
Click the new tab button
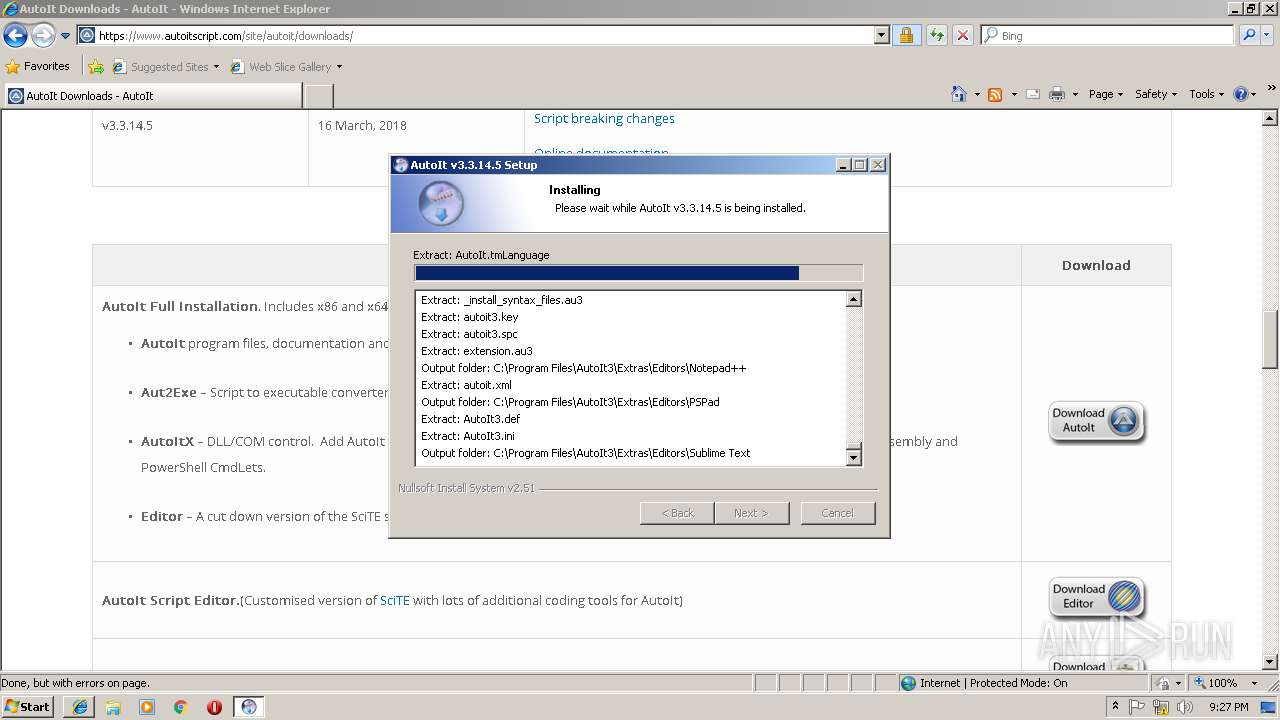[318, 96]
